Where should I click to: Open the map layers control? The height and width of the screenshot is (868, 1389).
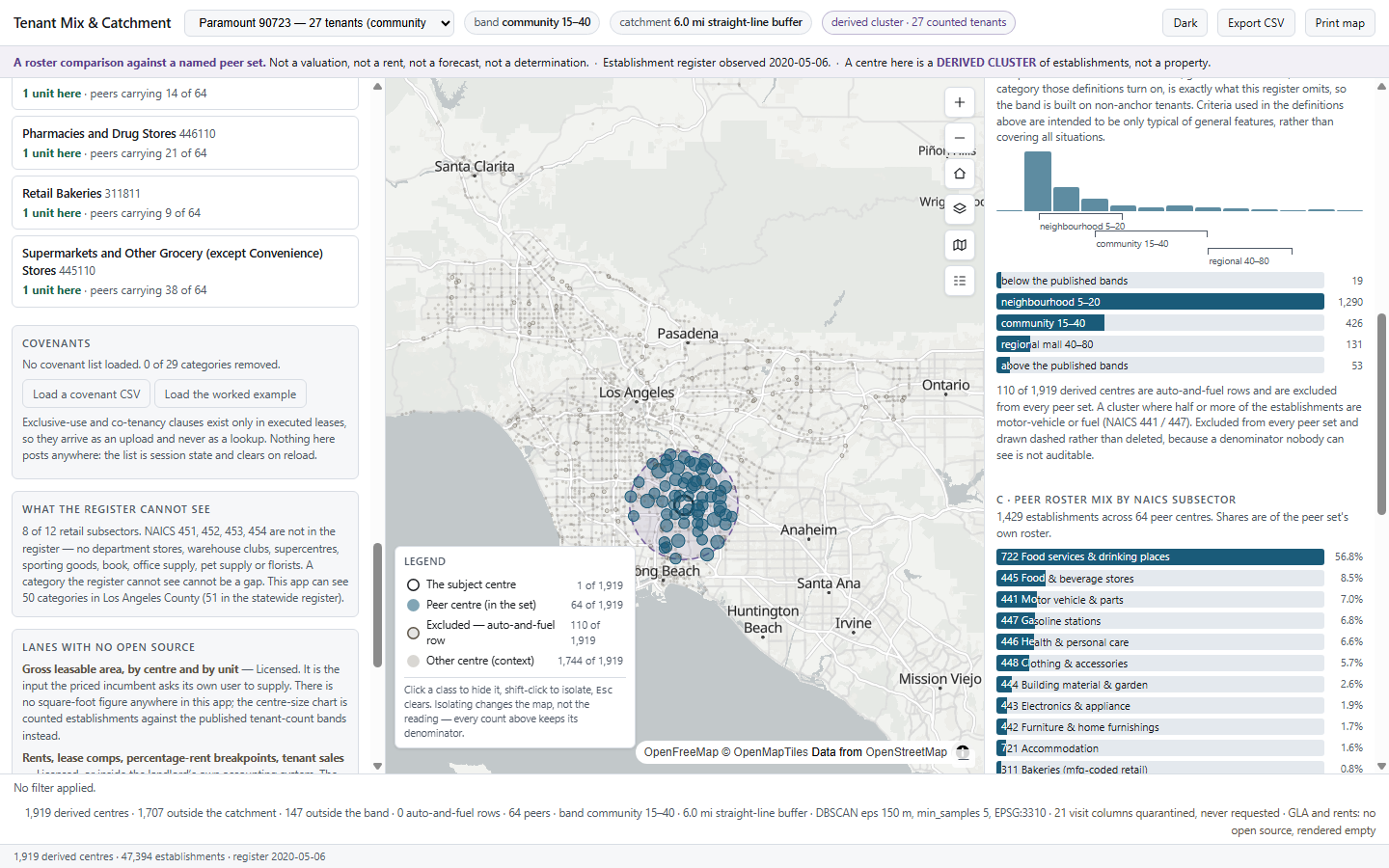point(959,208)
